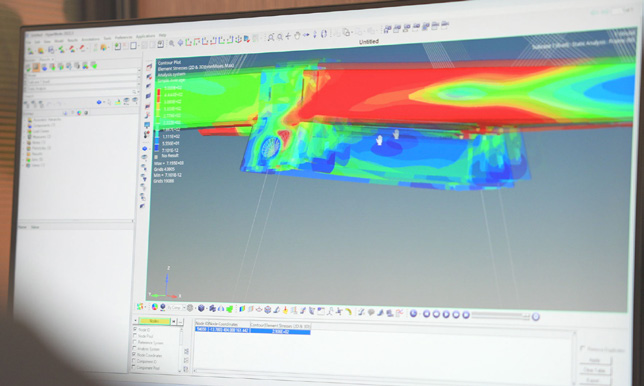644x386 pixels.
Task: Click the gear icon in bottom toolbar
Action: (x=190, y=308)
